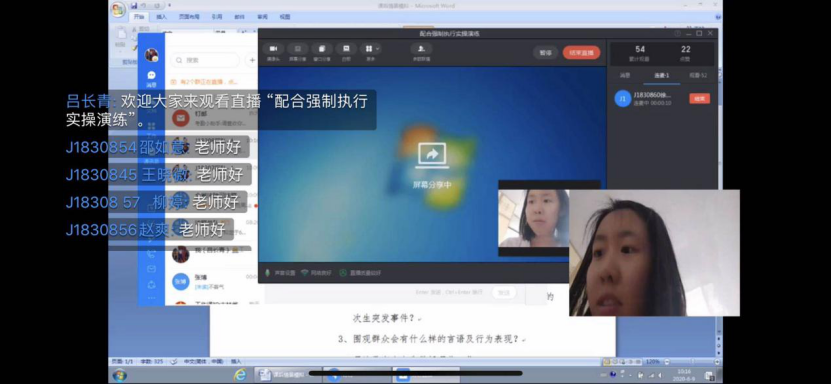This screenshot has width=831, height=384.
Task: Click the screen share icon in the toolbar
Action: [297, 49]
